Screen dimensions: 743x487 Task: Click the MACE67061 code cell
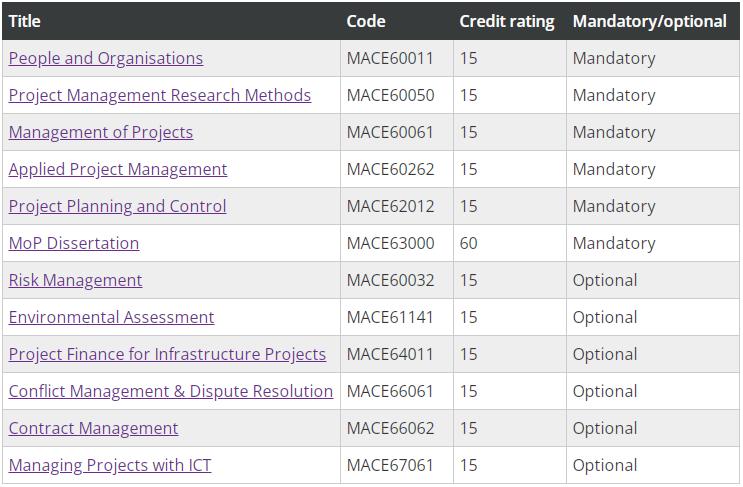pyautogui.click(x=390, y=465)
